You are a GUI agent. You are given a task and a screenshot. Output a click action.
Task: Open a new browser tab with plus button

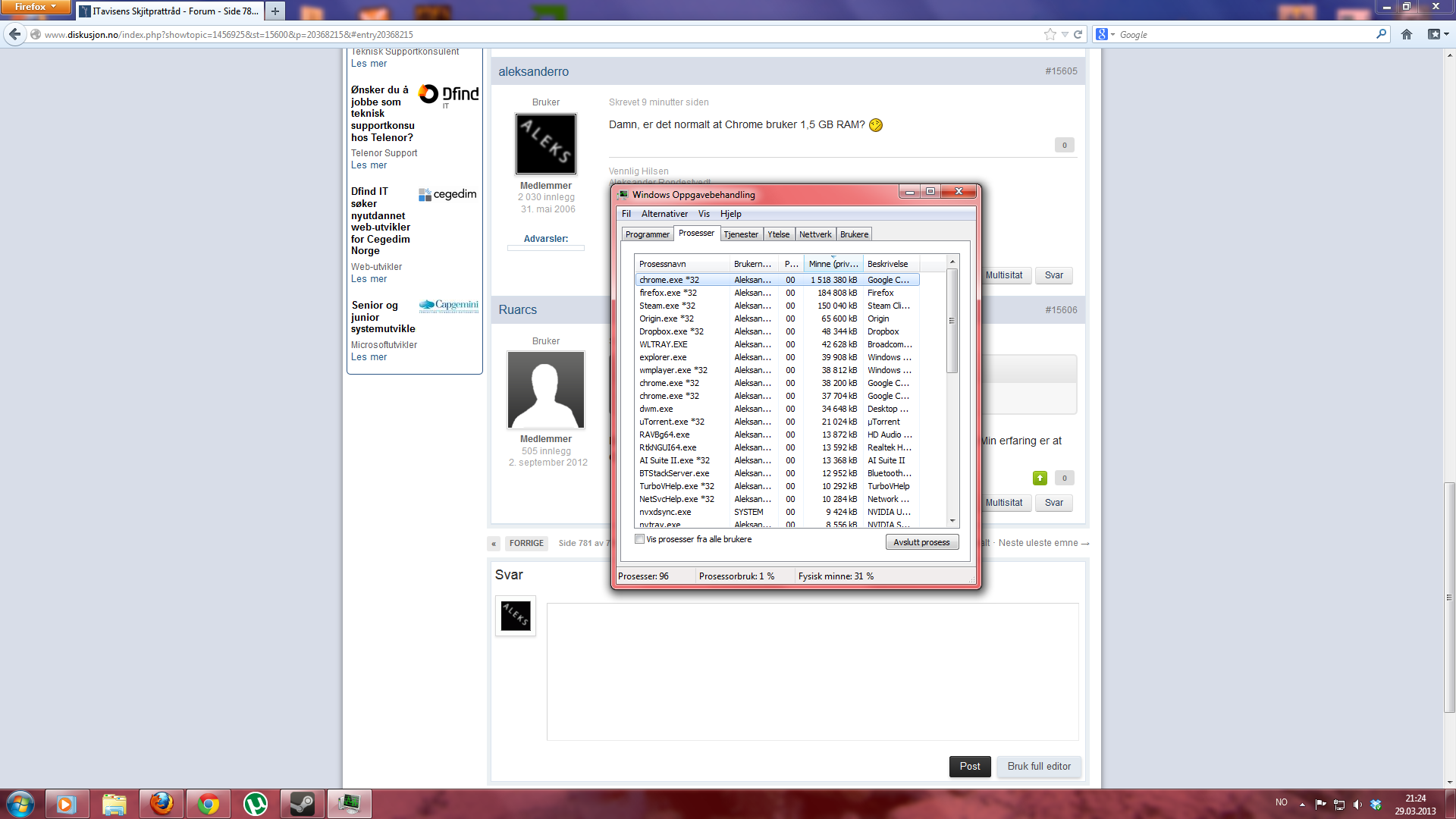point(275,11)
